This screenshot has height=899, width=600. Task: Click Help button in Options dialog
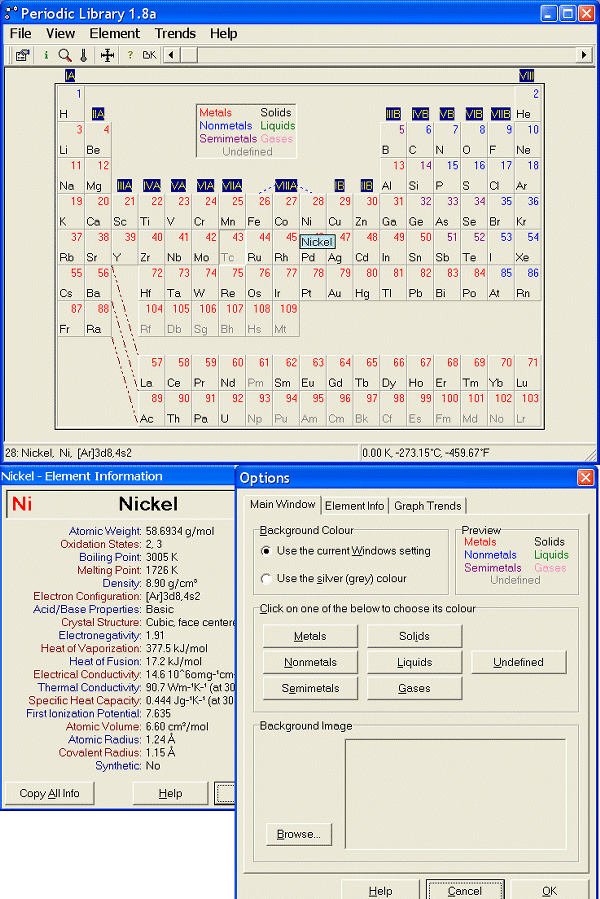click(x=380, y=890)
